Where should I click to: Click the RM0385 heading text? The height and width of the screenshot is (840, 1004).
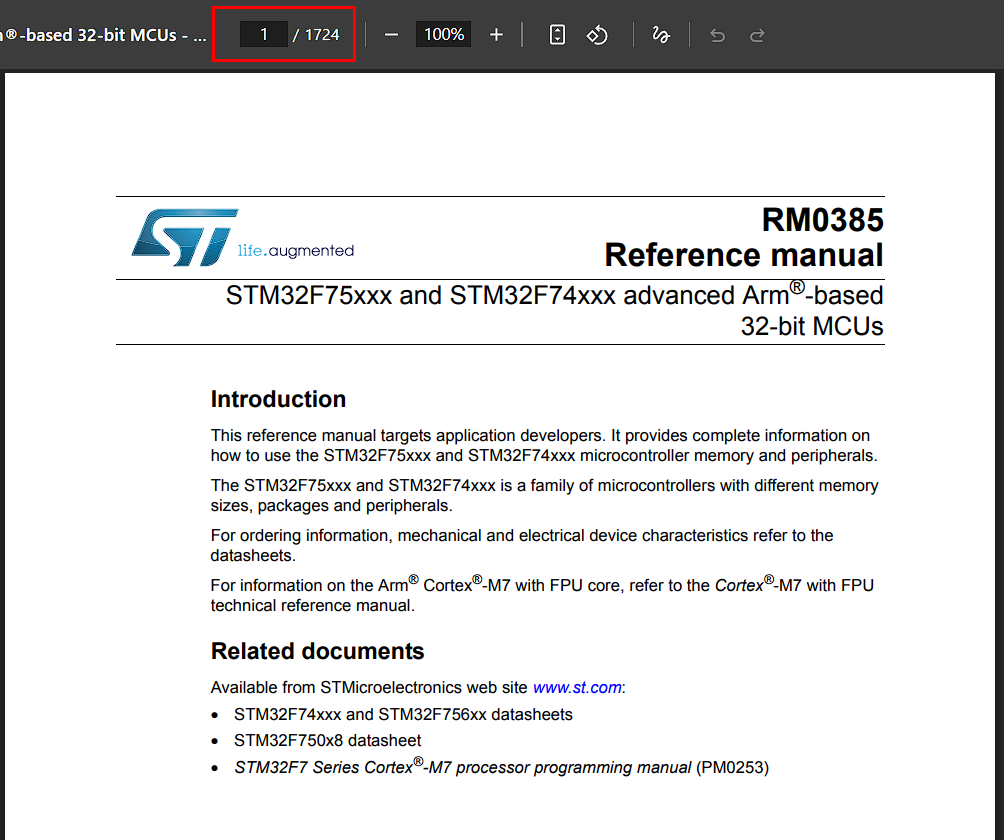(822, 220)
